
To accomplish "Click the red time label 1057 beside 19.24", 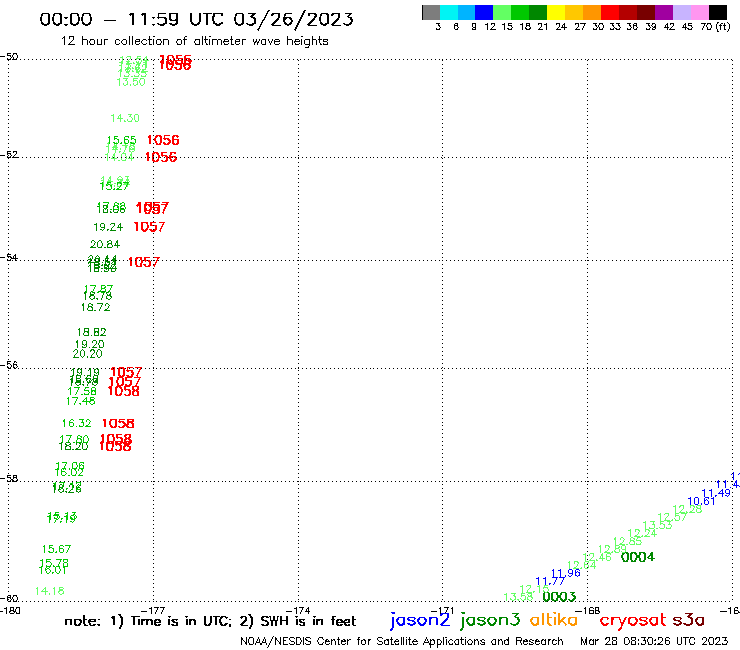I will (x=149, y=227).
